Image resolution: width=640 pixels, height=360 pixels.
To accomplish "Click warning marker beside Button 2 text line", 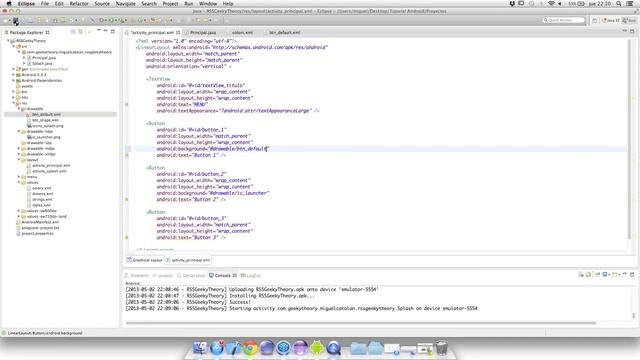I will 127,200.
